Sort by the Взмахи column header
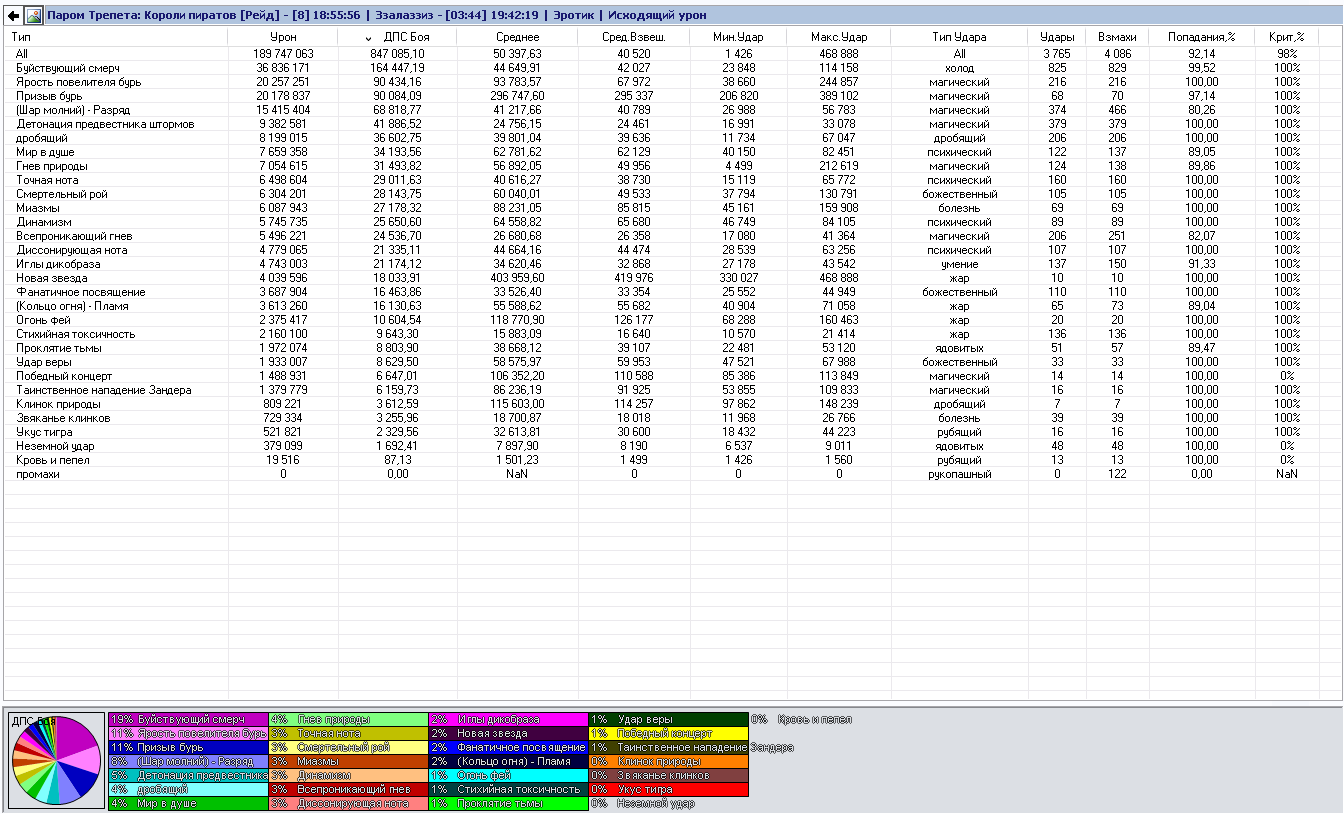The height and width of the screenshot is (814, 1344). point(1116,37)
